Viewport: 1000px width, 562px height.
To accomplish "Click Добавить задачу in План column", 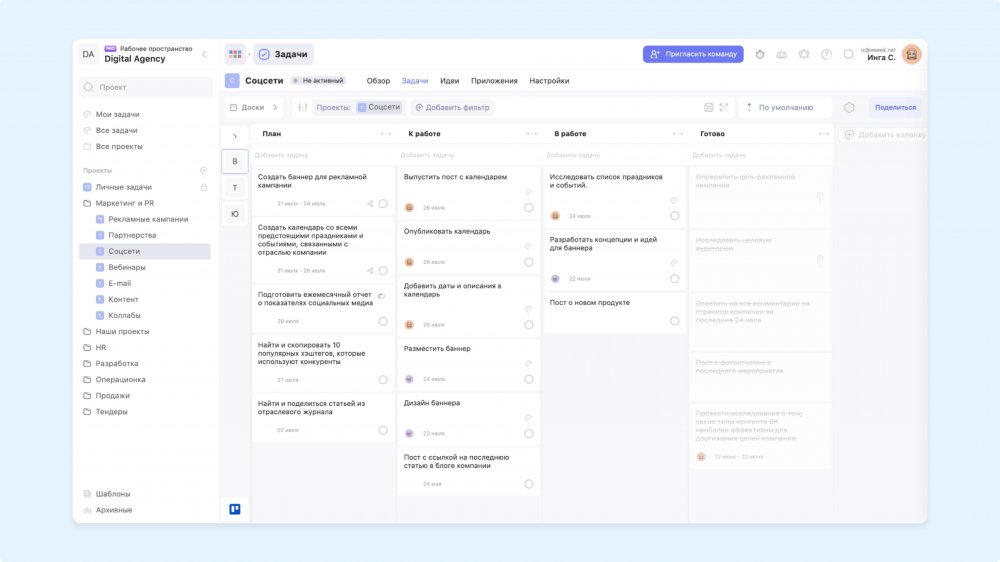I will pos(281,155).
